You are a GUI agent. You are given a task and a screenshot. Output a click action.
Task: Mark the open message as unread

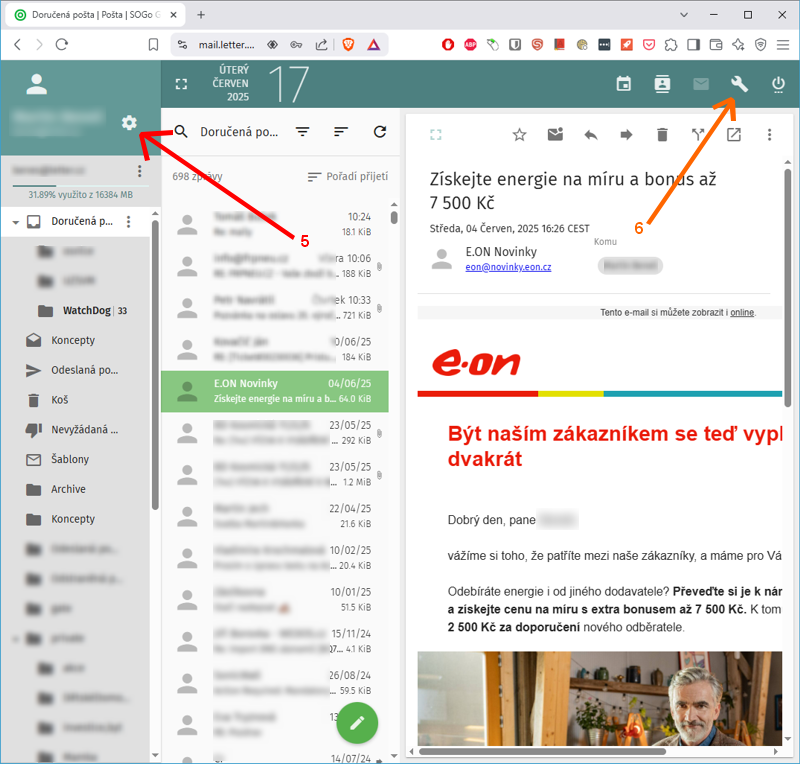(x=555, y=135)
